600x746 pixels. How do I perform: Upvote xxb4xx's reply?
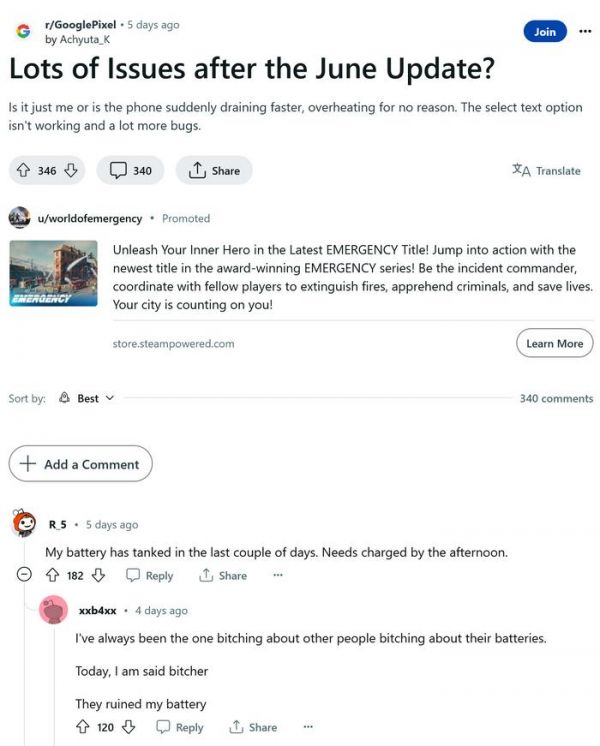point(83,727)
